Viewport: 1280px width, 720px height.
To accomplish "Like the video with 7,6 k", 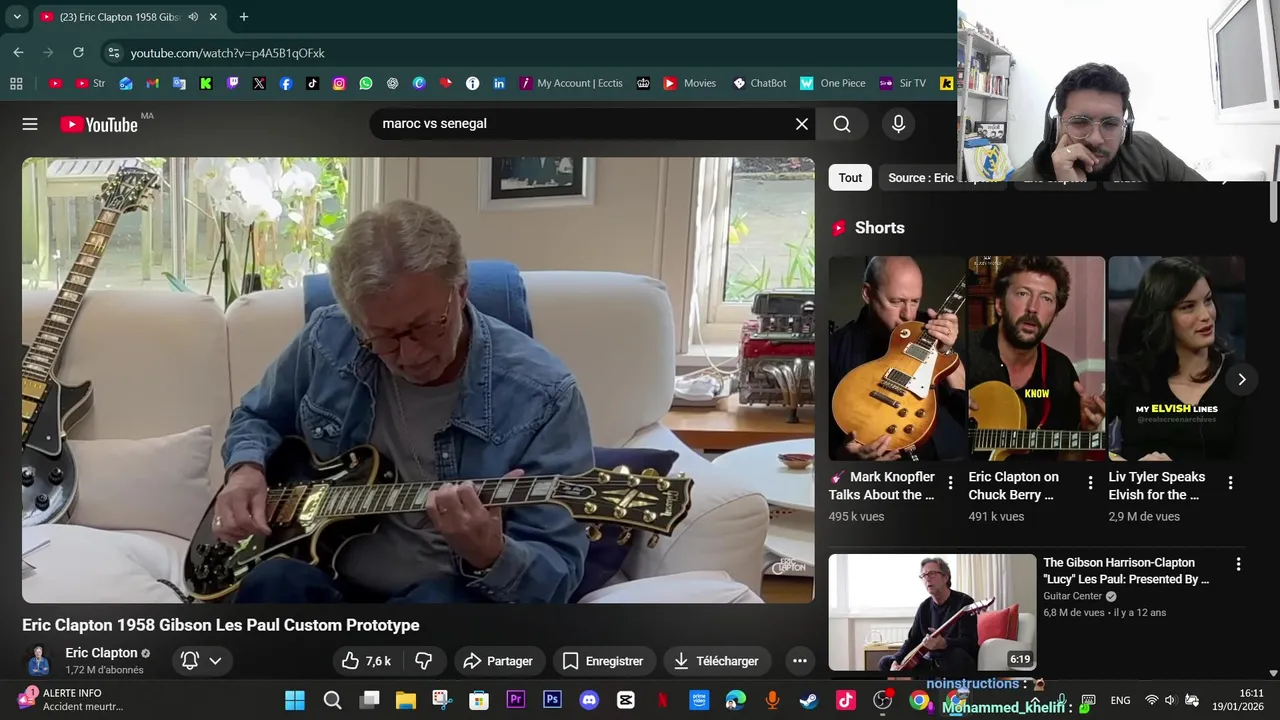I will click(x=366, y=661).
